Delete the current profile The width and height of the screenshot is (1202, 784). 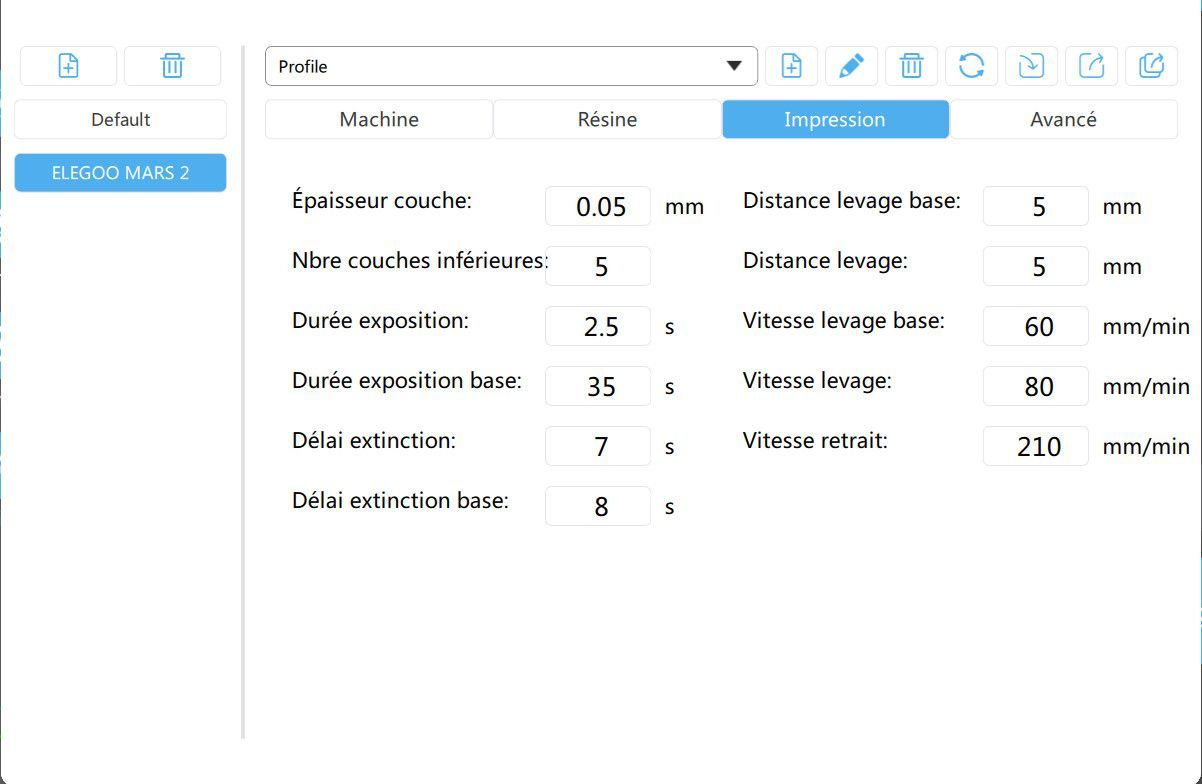[911, 66]
